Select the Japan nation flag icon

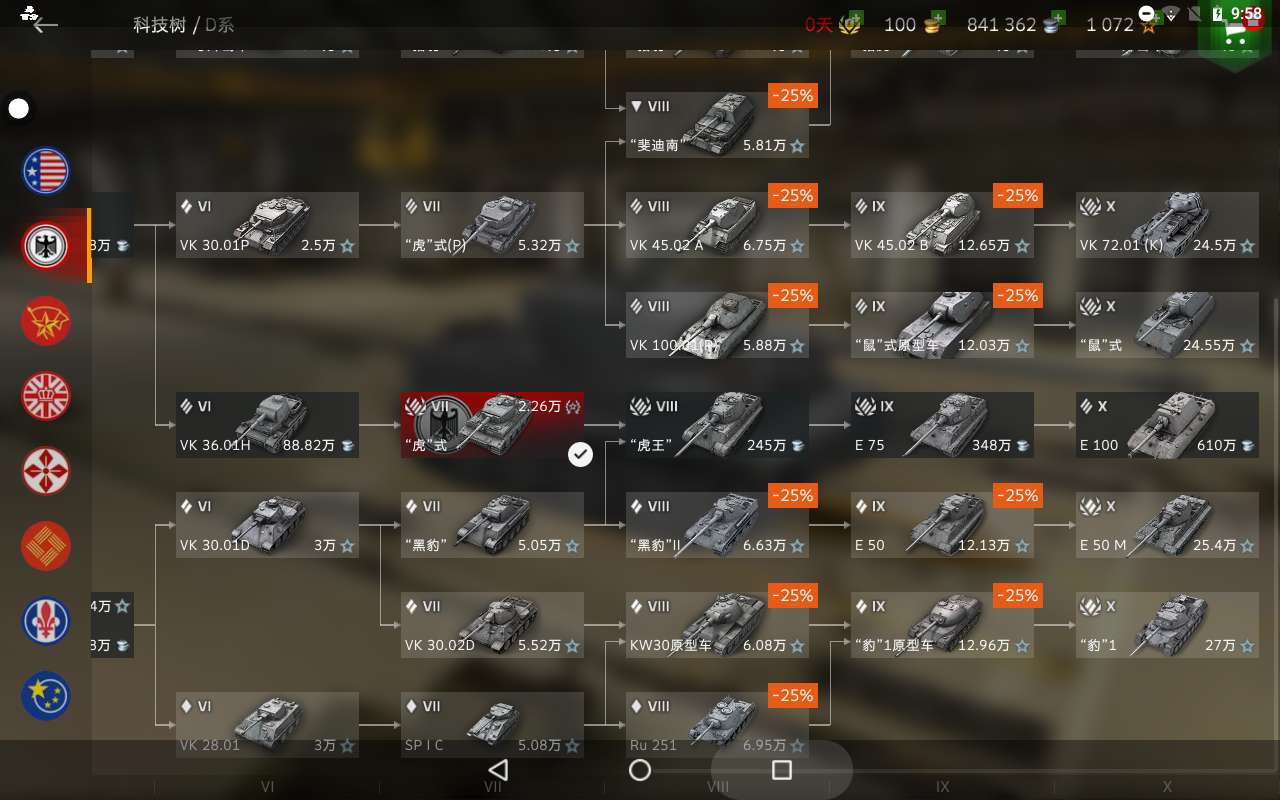[46, 471]
